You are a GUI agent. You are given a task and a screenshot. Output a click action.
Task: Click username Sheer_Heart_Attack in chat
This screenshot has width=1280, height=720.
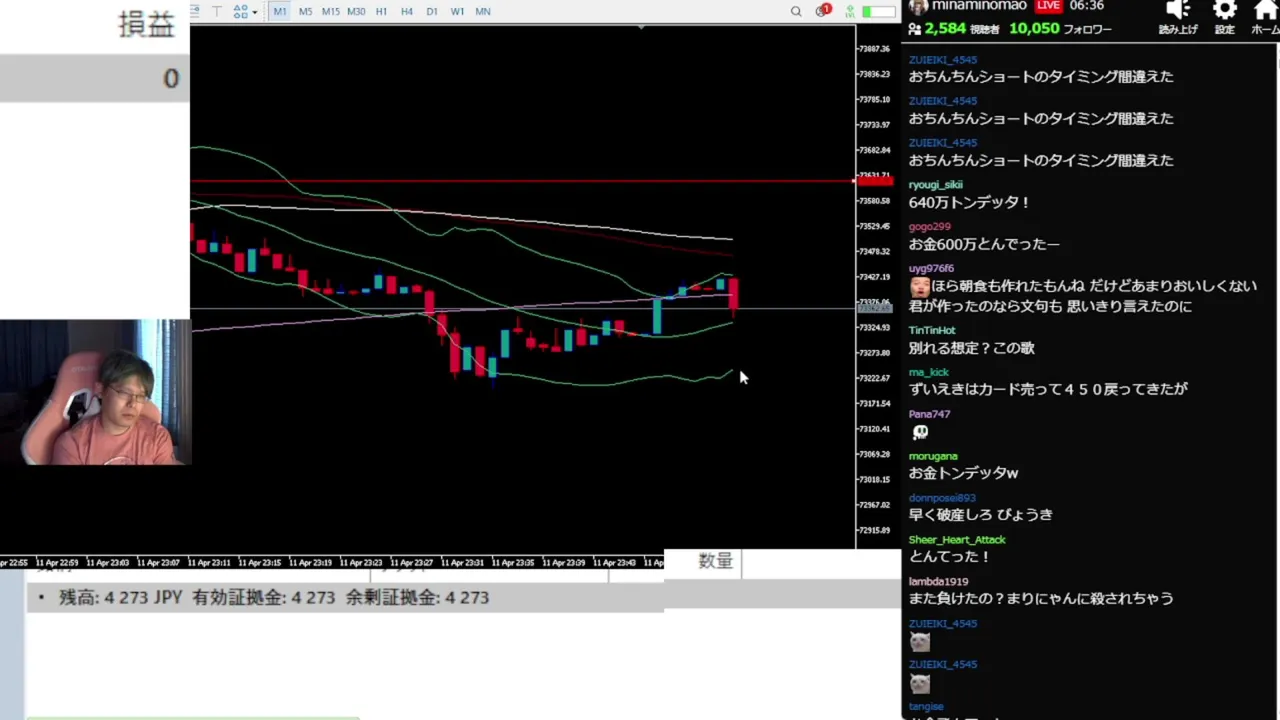[957, 540]
